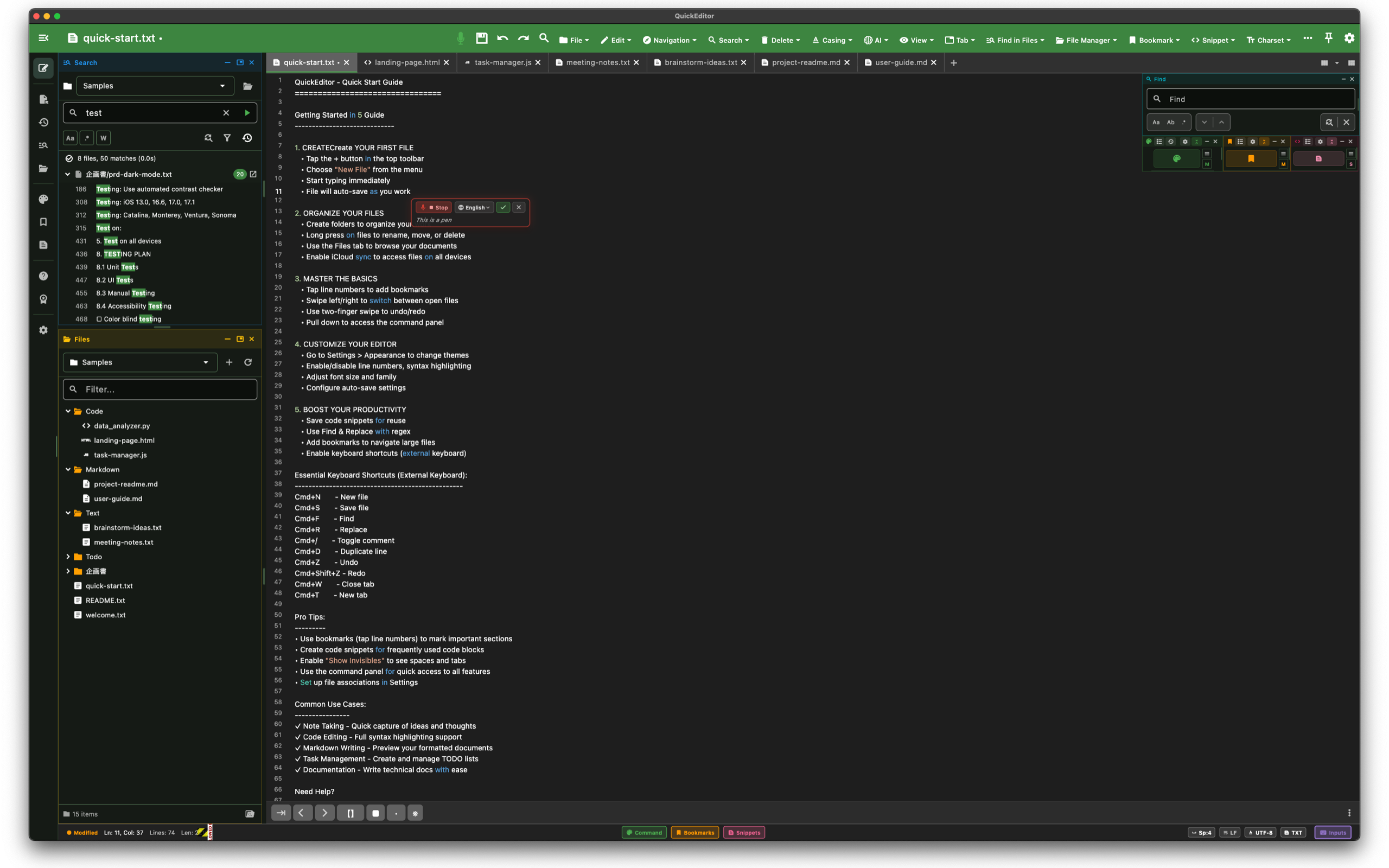Open the Navigation menu
This screenshot has width=1389, height=868.
point(669,40)
